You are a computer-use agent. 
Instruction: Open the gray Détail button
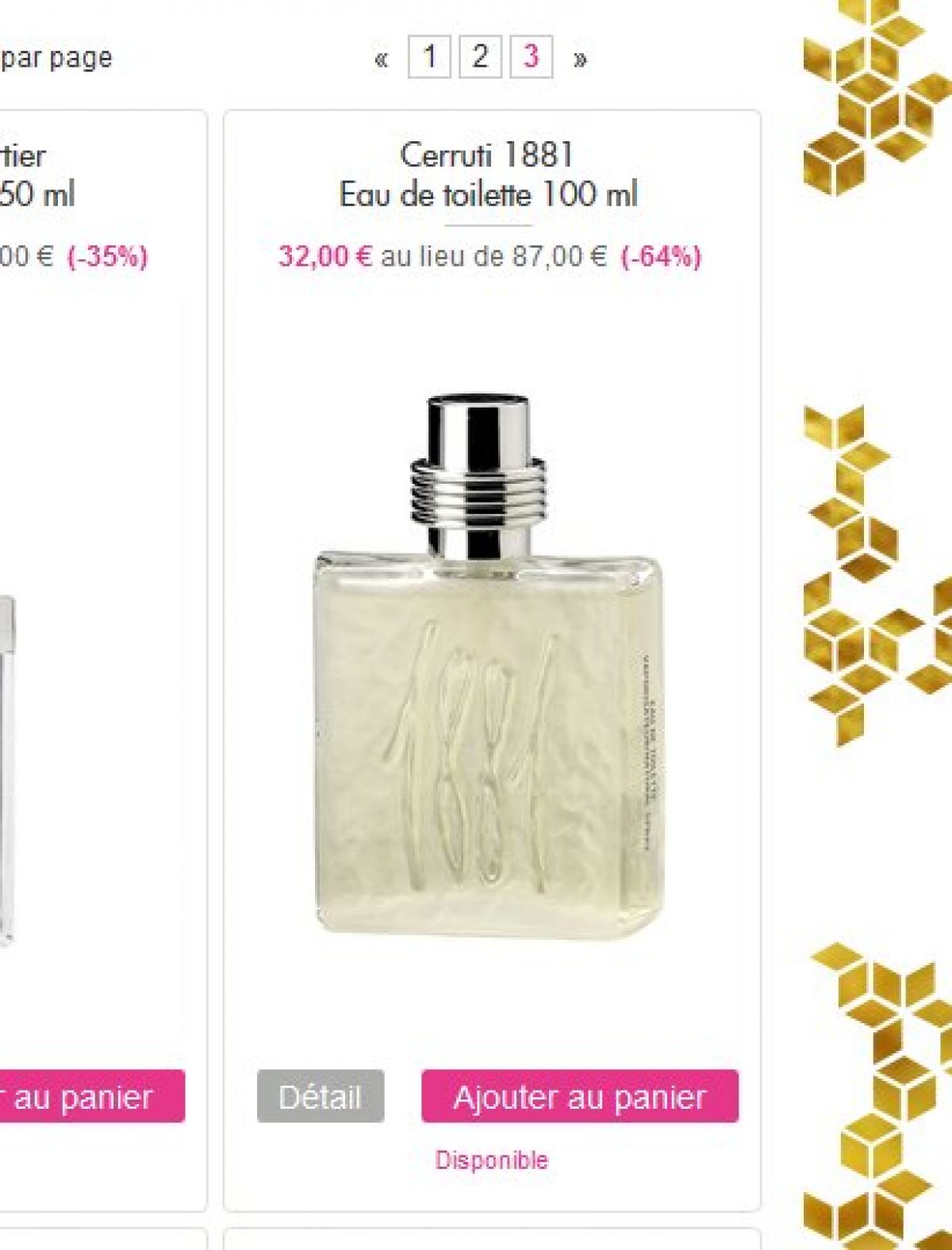[321, 1096]
